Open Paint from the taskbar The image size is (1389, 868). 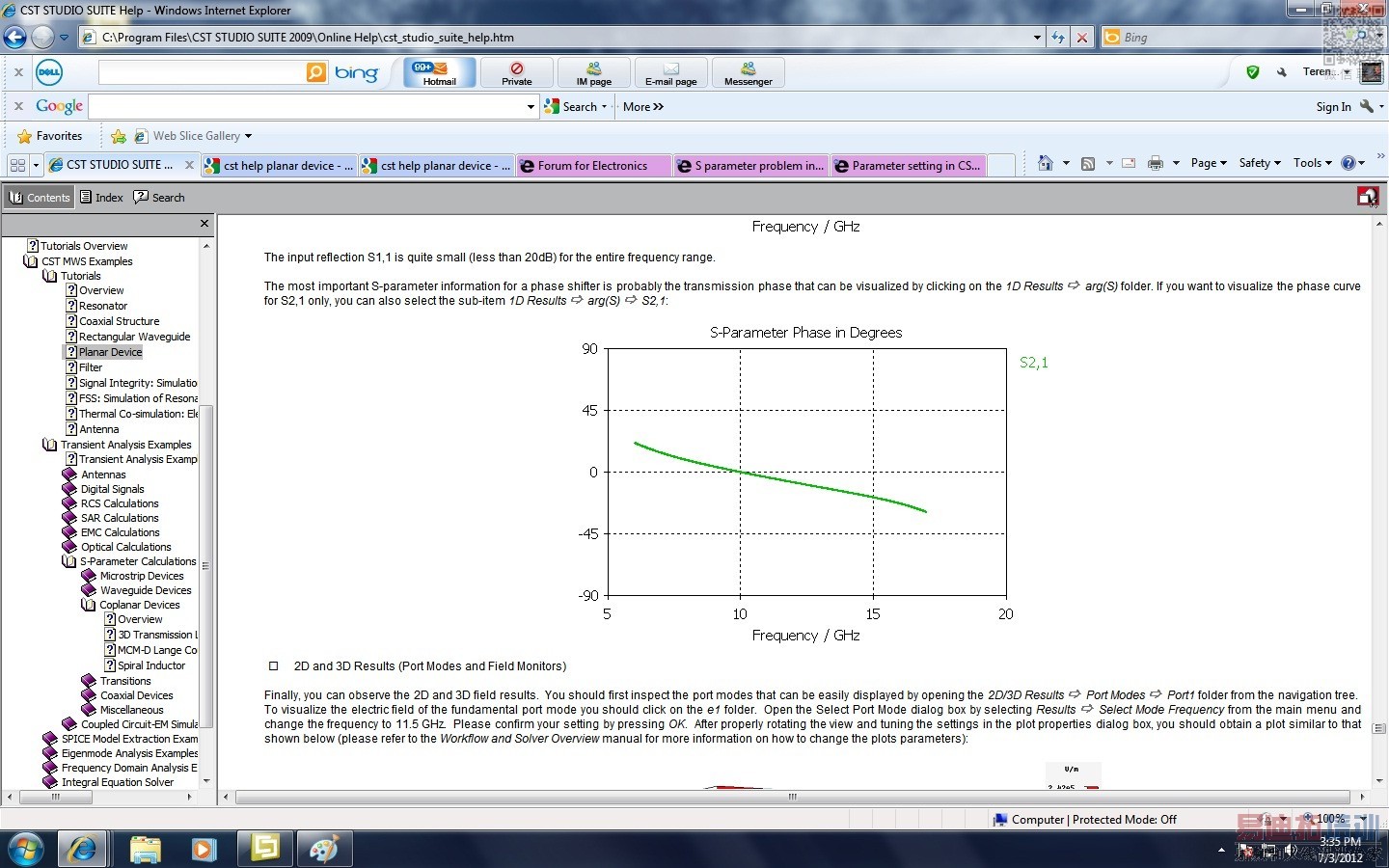[323, 849]
